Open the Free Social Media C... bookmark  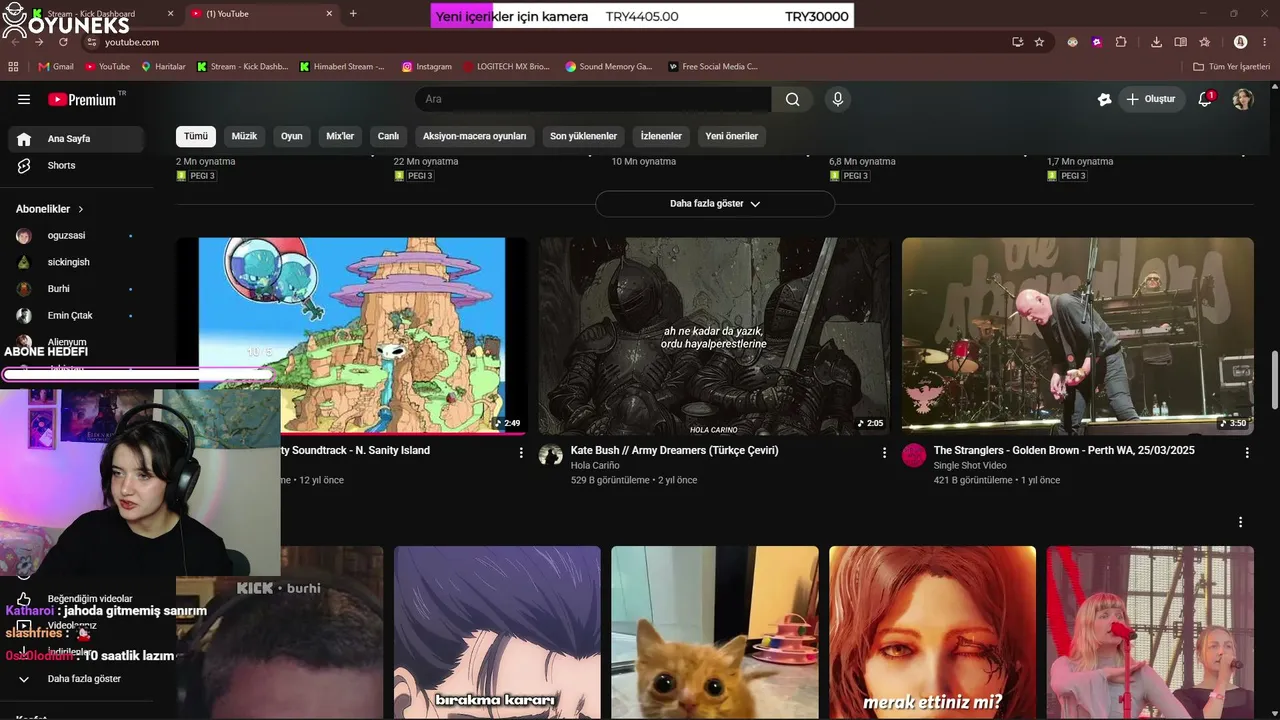click(713, 67)
